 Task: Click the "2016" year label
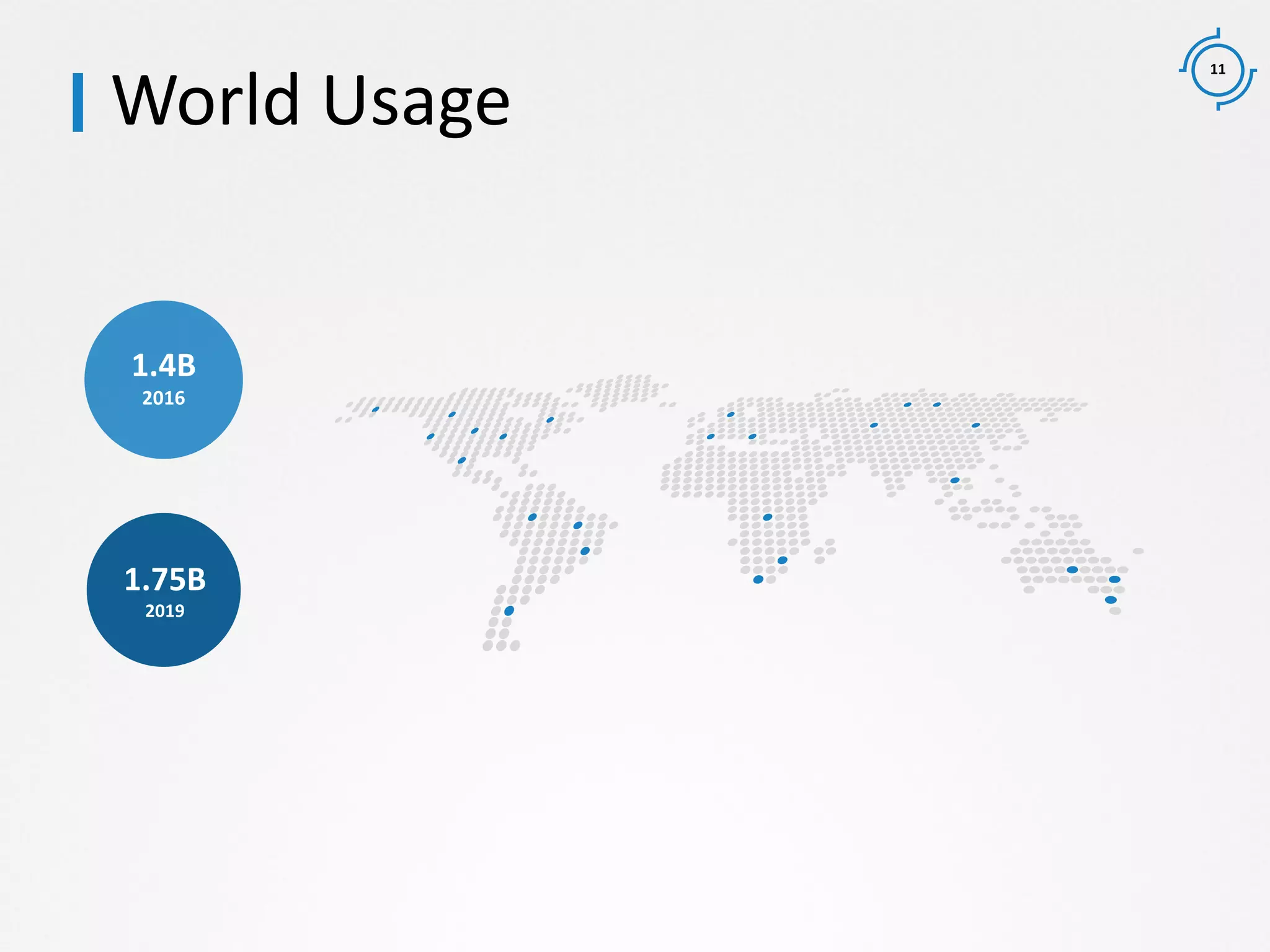point(164,398)
